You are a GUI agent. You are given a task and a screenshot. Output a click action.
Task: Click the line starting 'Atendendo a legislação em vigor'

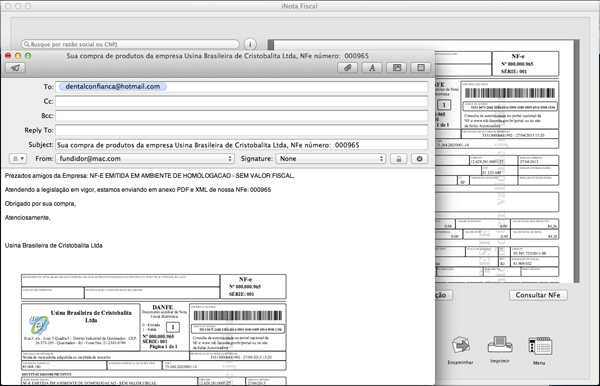point(138,190)
